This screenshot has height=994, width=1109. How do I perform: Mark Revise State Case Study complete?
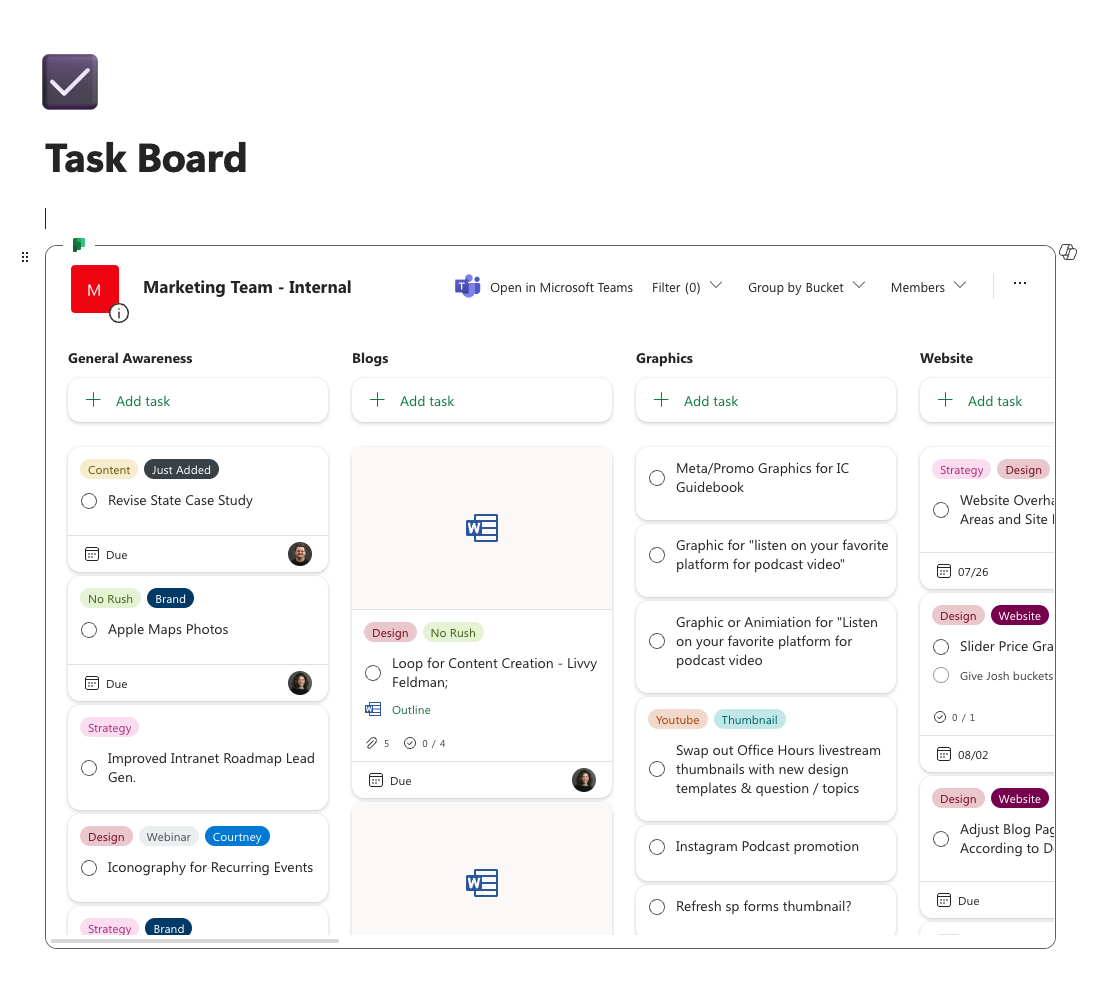(x=89, y=501)
